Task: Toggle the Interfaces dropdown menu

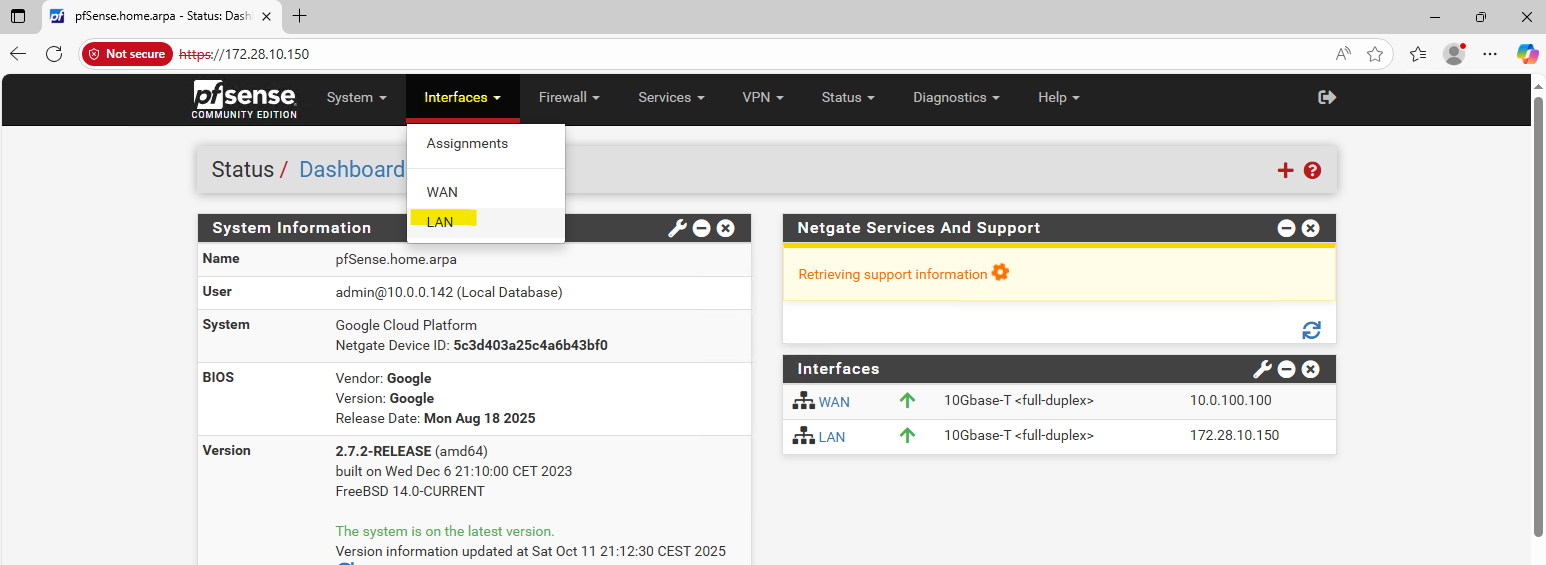Action: coord(463,97)
